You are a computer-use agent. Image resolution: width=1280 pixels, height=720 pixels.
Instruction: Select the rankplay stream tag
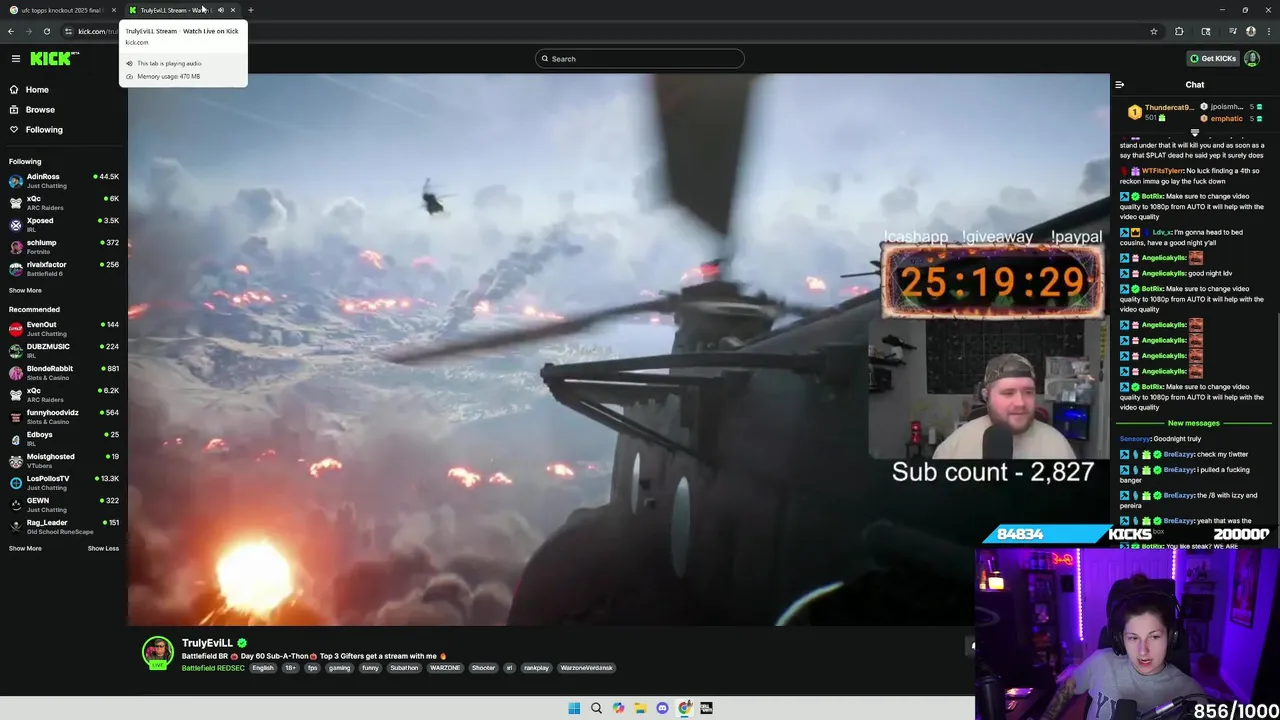point(536,668)
